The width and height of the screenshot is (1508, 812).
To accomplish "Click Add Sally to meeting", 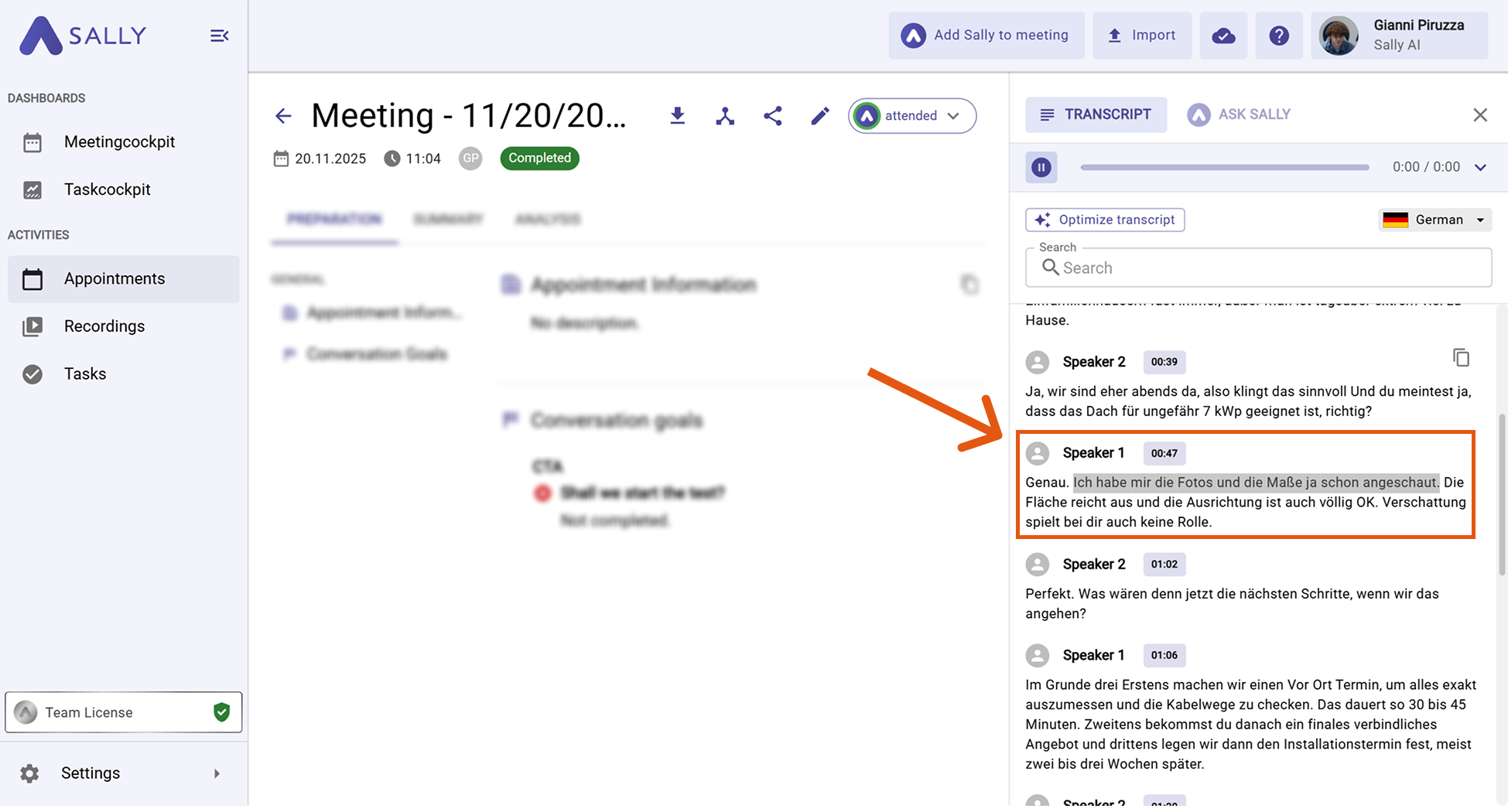I will click(x=987, y=36).
